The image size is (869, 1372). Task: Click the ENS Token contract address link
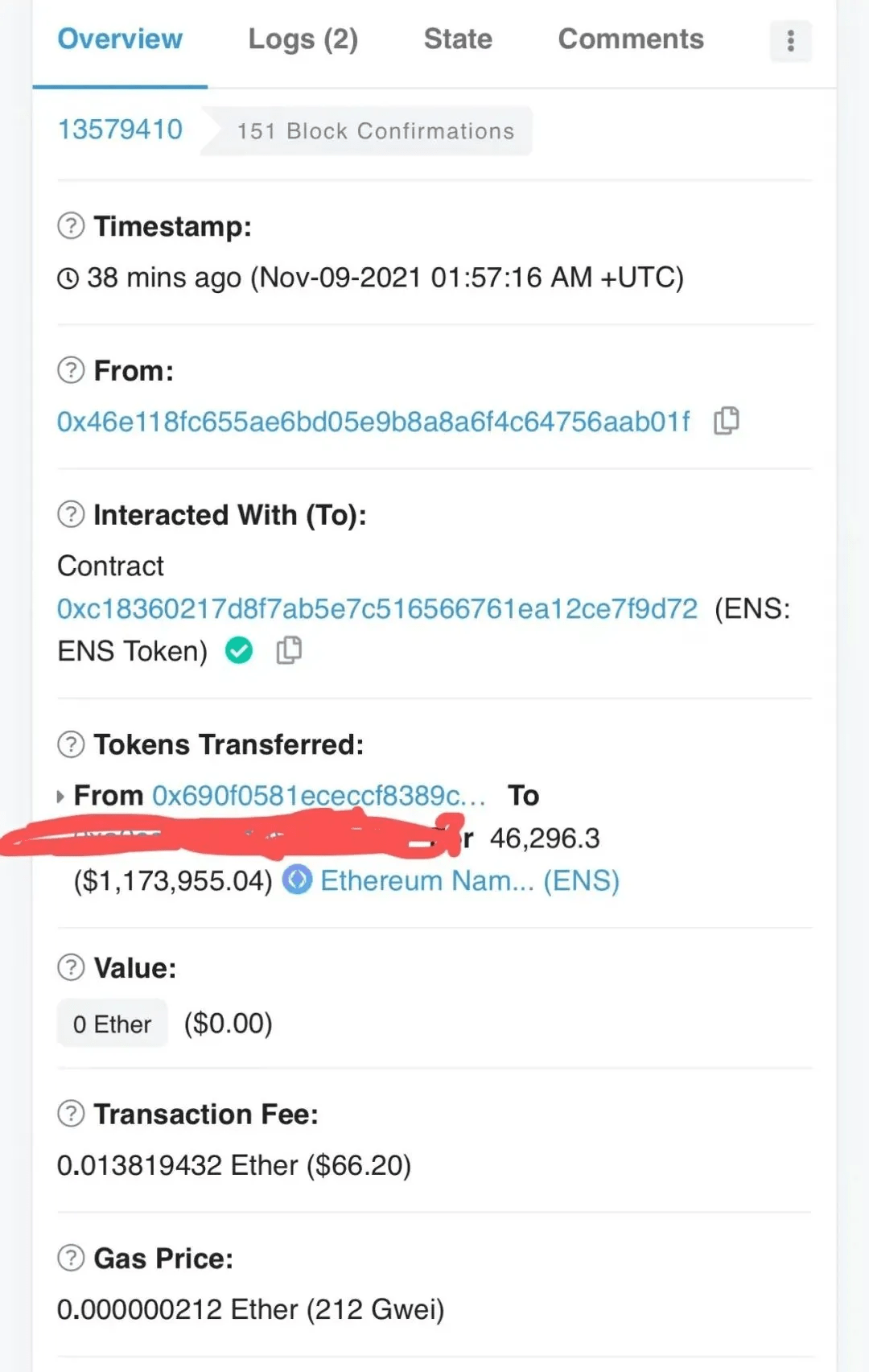click(x=377, y=609)
